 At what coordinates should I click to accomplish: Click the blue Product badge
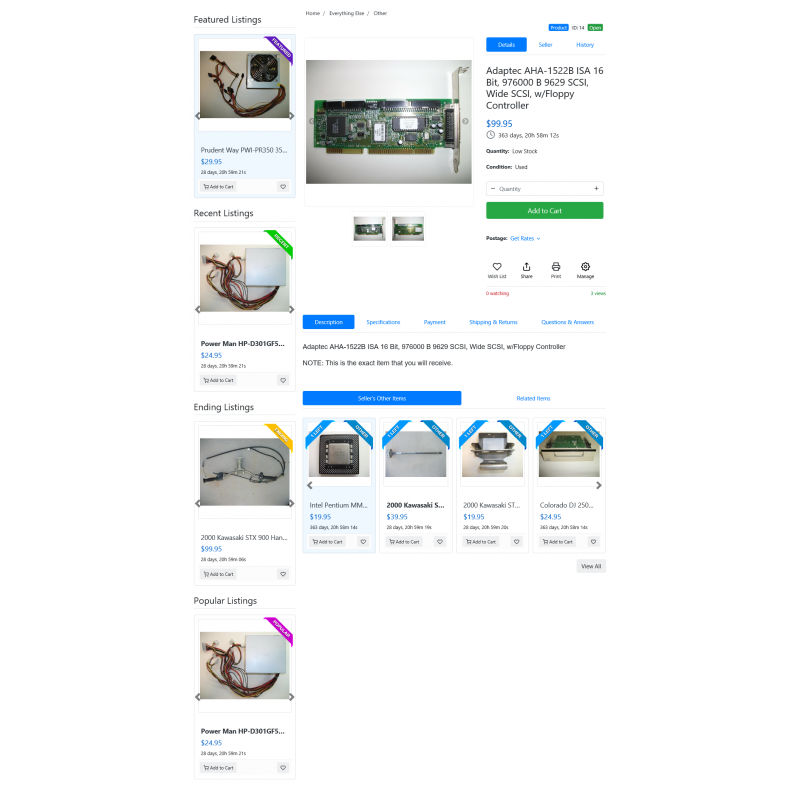(558, 28)
